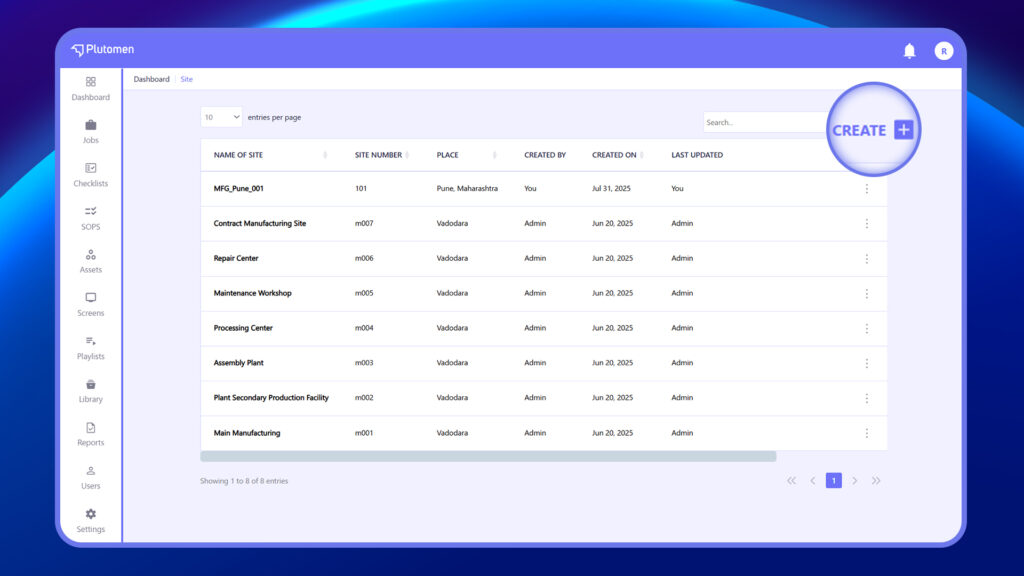Sort by Site Number column

[407, 155]
